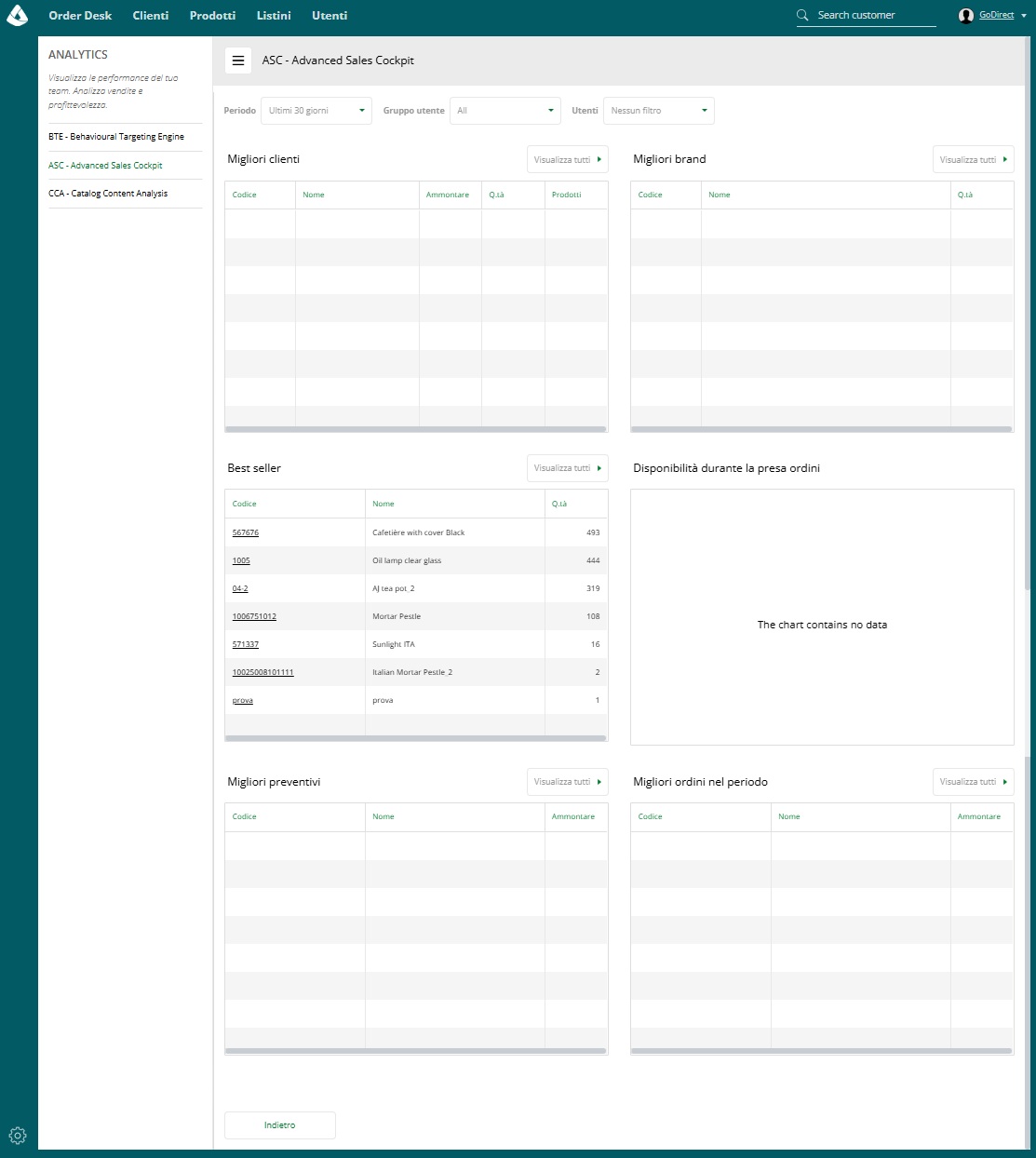Open the Clienti menu
Image resolution: width=1036 pixels, height=1158 pixels.
click(151, 16)
